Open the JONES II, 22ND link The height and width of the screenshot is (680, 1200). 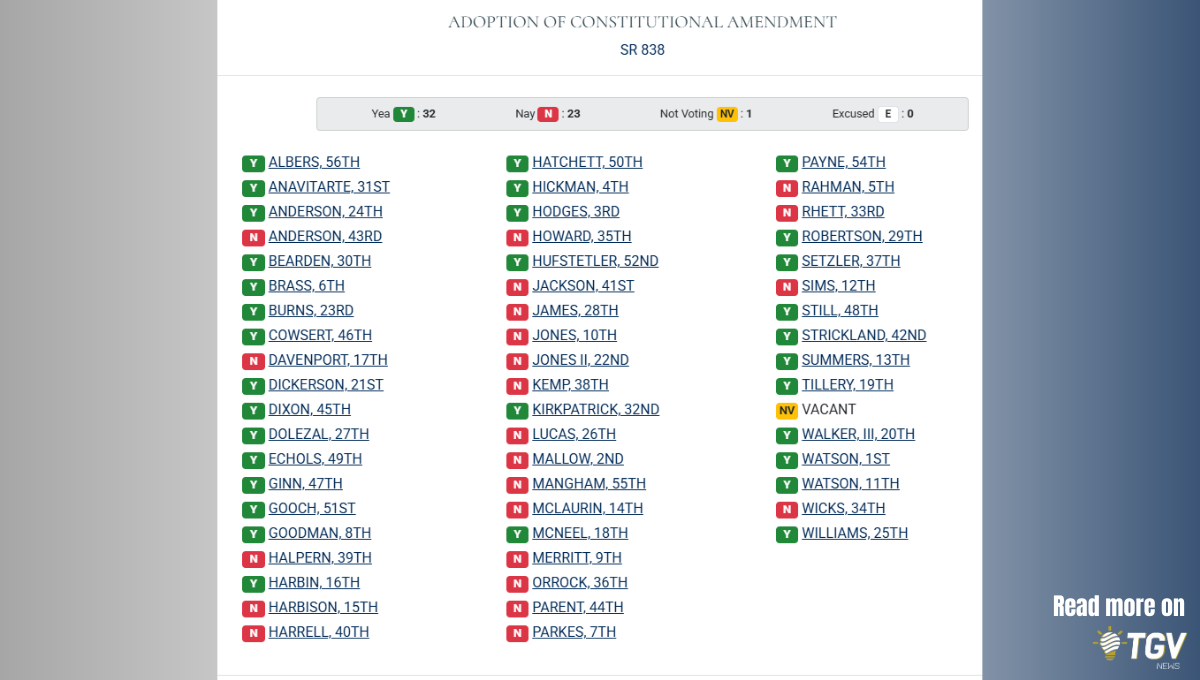point(580,360)
